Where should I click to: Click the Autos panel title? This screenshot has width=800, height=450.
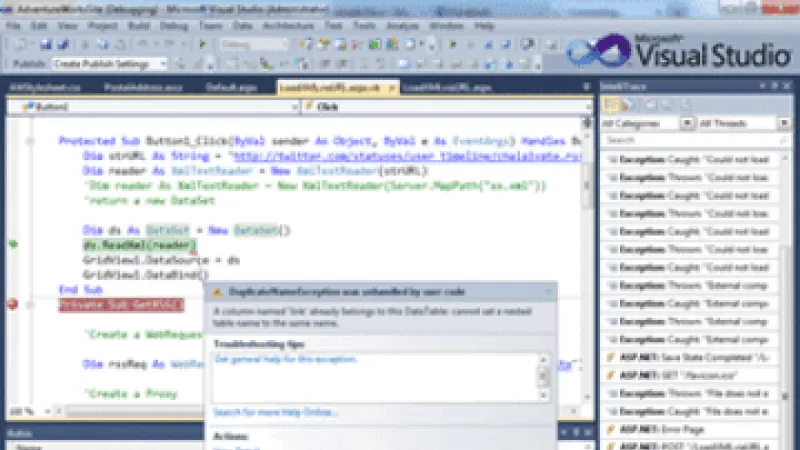coord(20,433)
